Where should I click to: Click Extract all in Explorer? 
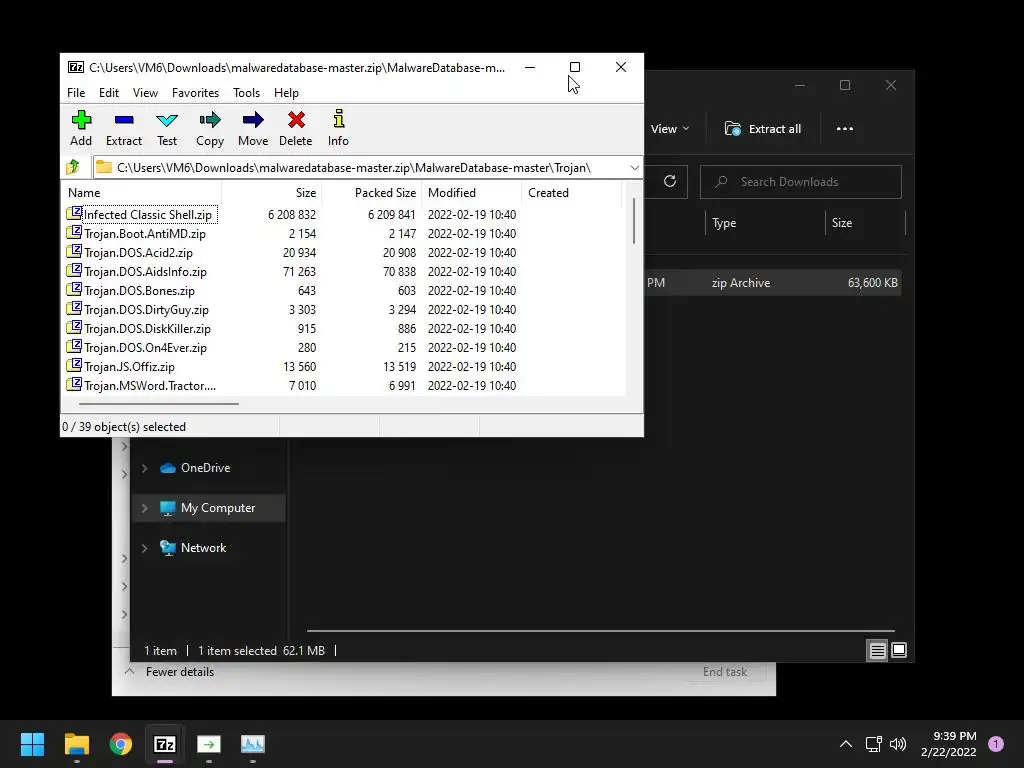(x=763, y=129)
